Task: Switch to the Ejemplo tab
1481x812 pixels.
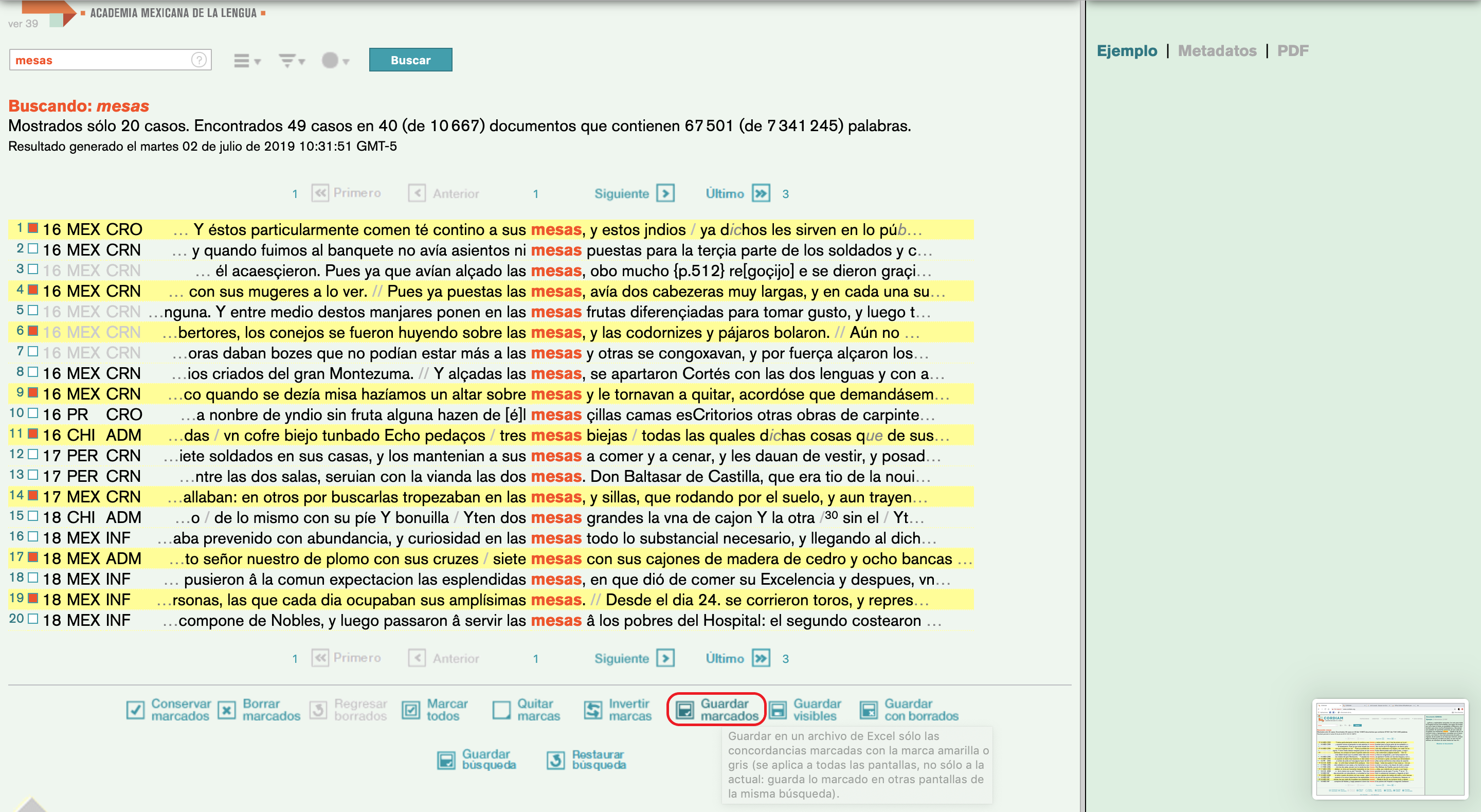Action: pos(1127,50)
